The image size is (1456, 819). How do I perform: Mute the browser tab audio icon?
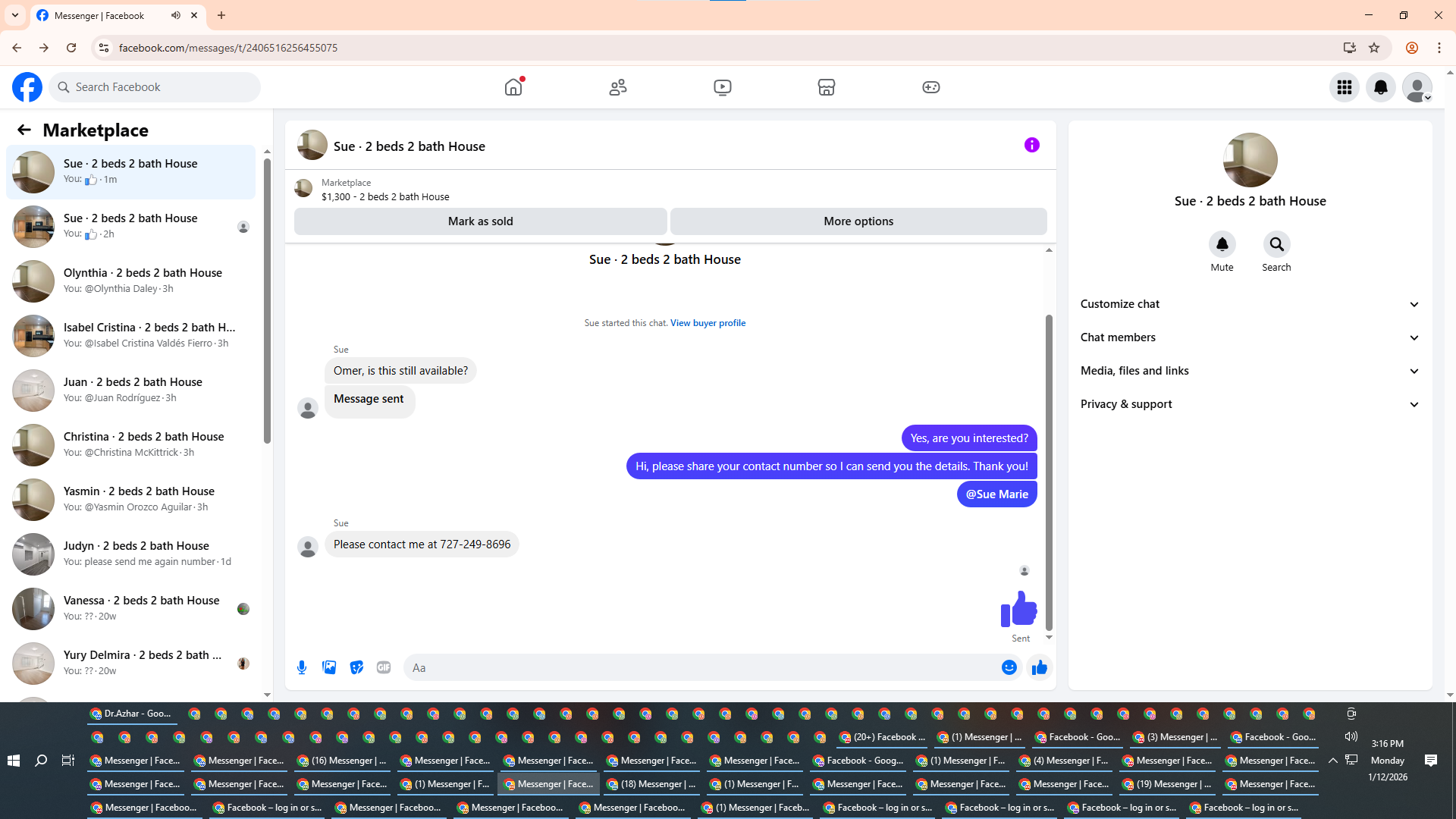click(x=176, y=15)
